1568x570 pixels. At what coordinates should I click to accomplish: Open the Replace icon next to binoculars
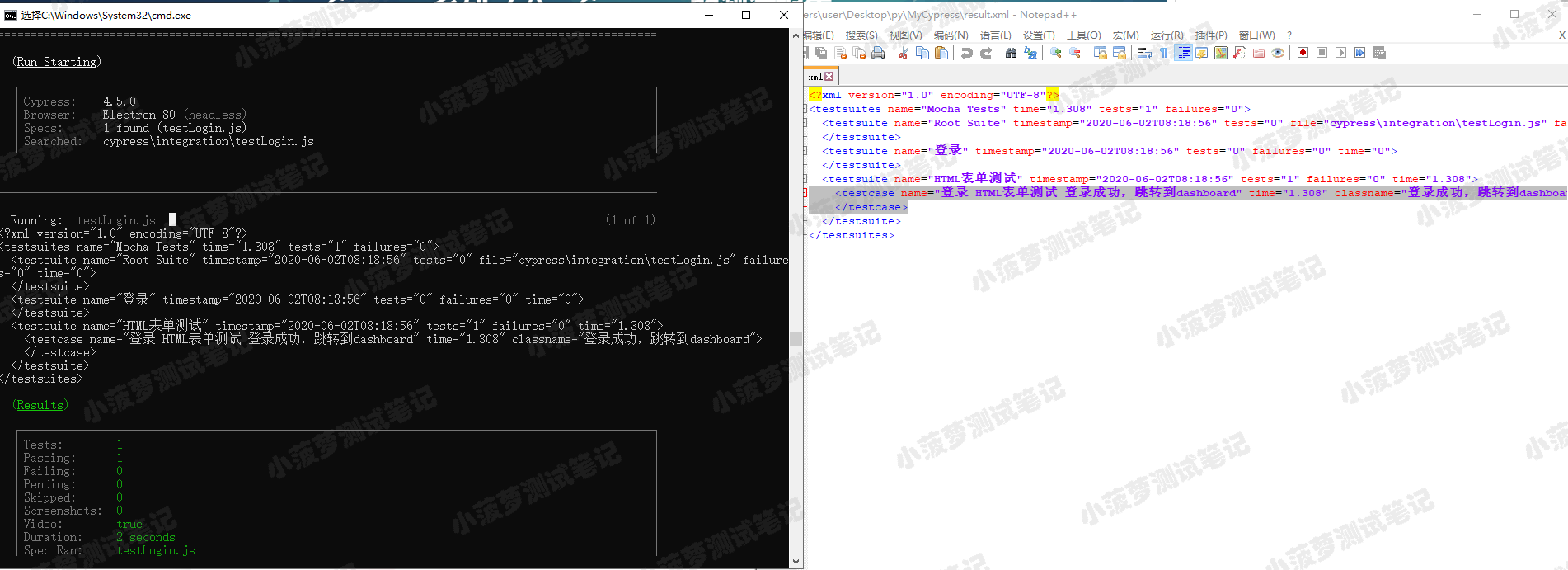click(1030, 53)
